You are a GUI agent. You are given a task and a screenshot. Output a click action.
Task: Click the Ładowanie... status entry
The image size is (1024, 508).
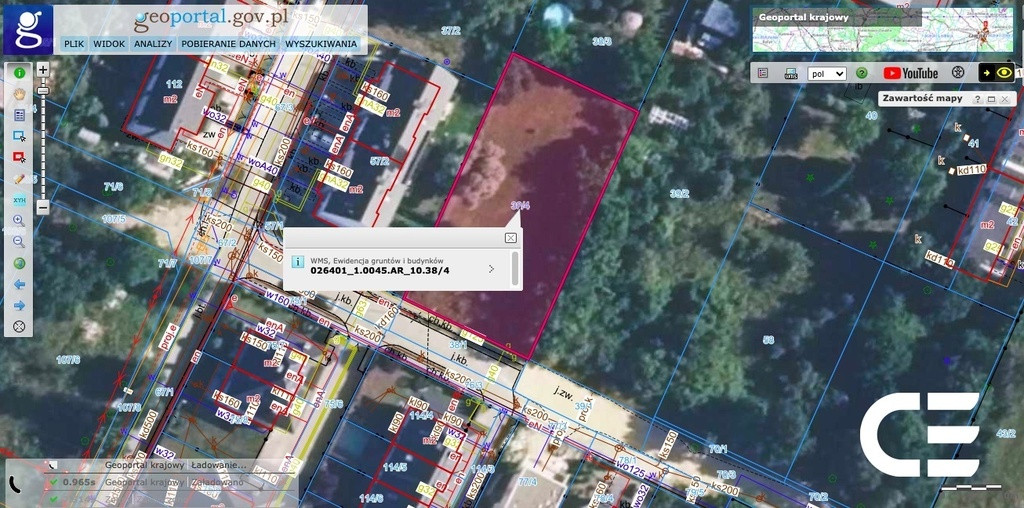pos(218,466)
